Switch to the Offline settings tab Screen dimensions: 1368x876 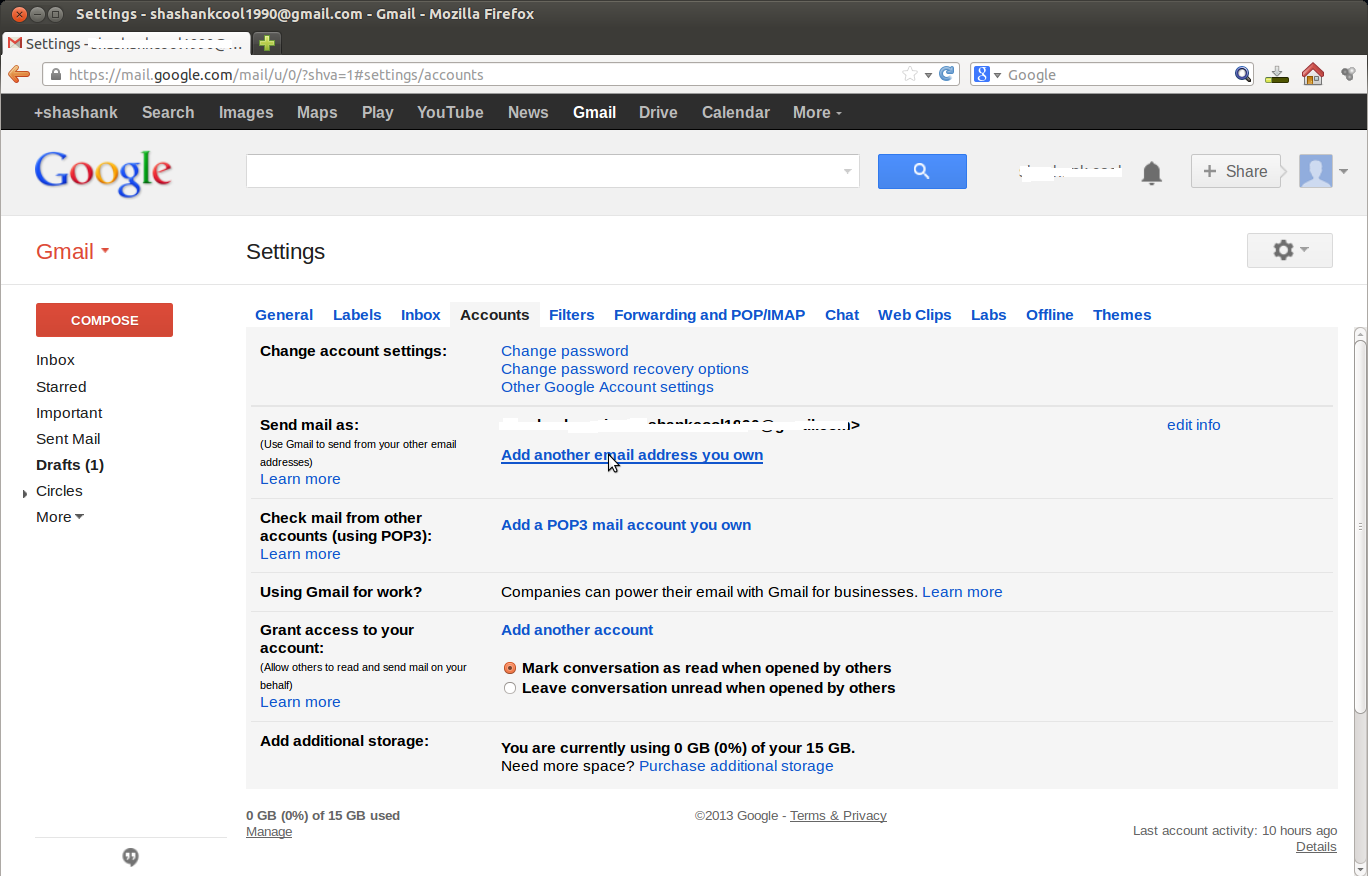coord(1050,315)
